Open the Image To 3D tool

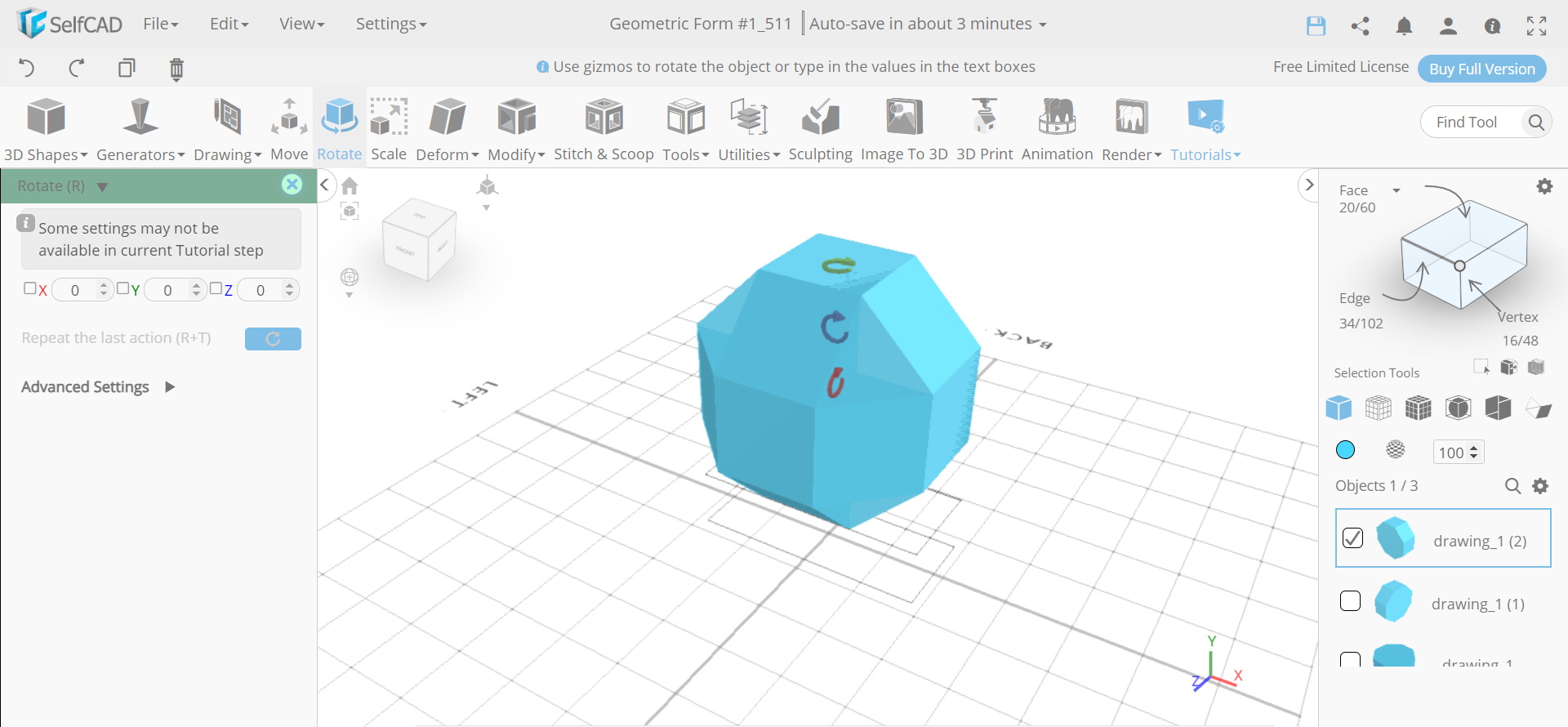904,129
